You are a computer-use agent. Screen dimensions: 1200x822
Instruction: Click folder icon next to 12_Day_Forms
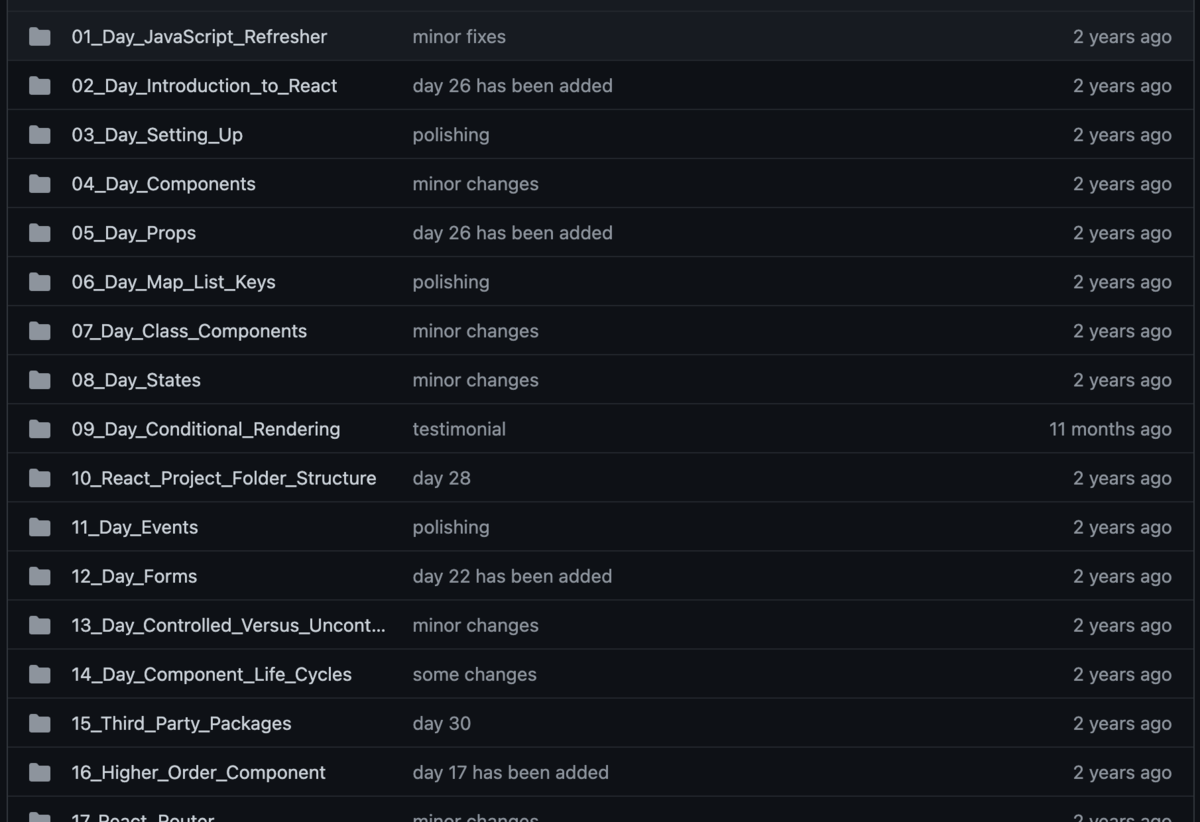(x=40, y=576)
